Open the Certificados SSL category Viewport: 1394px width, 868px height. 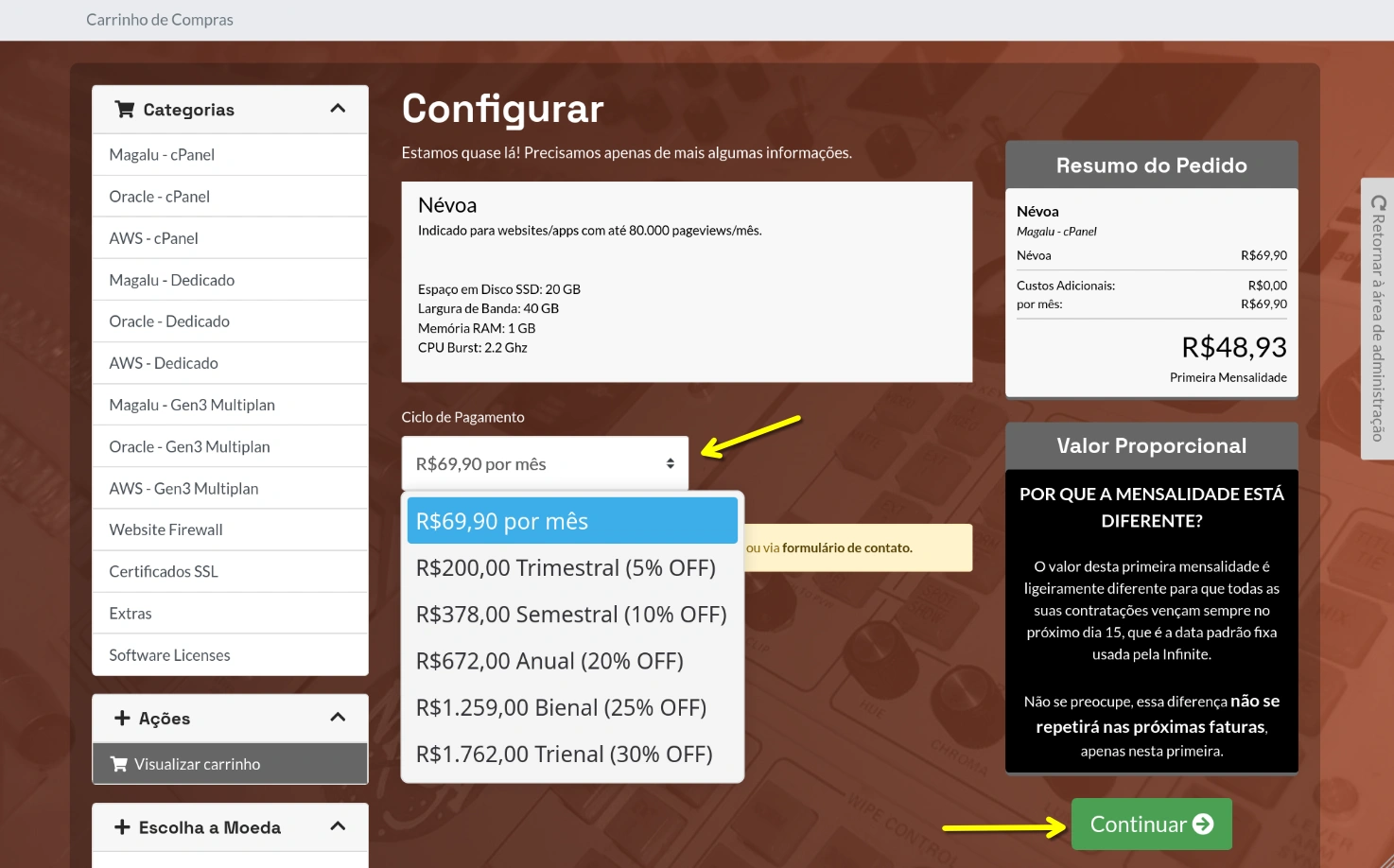point(163,571)
